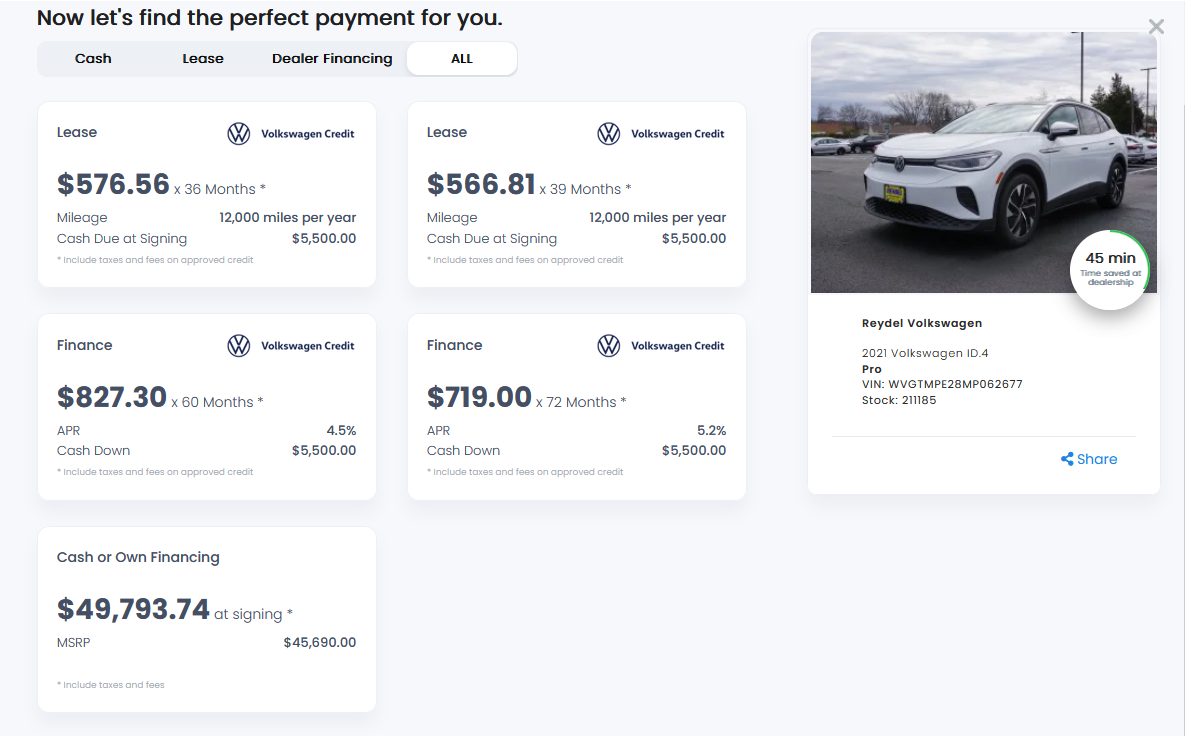Close the payment dialog with X
Image resolution: width=1185 pixels, height=736 pixels.
coord(1156,27)
